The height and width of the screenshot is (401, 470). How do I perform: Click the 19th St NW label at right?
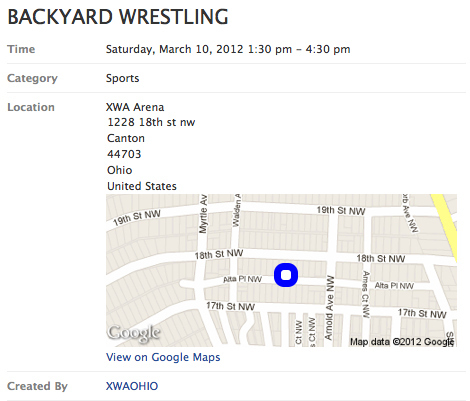coord(341,210)
